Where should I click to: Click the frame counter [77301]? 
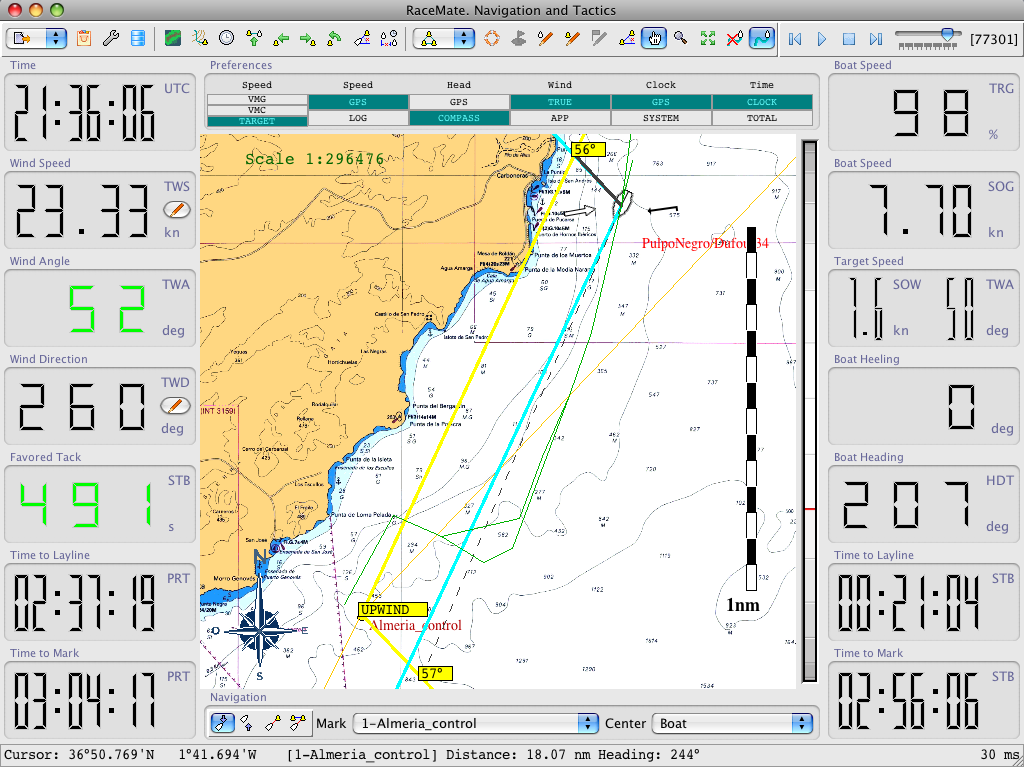tap(993, 39)
